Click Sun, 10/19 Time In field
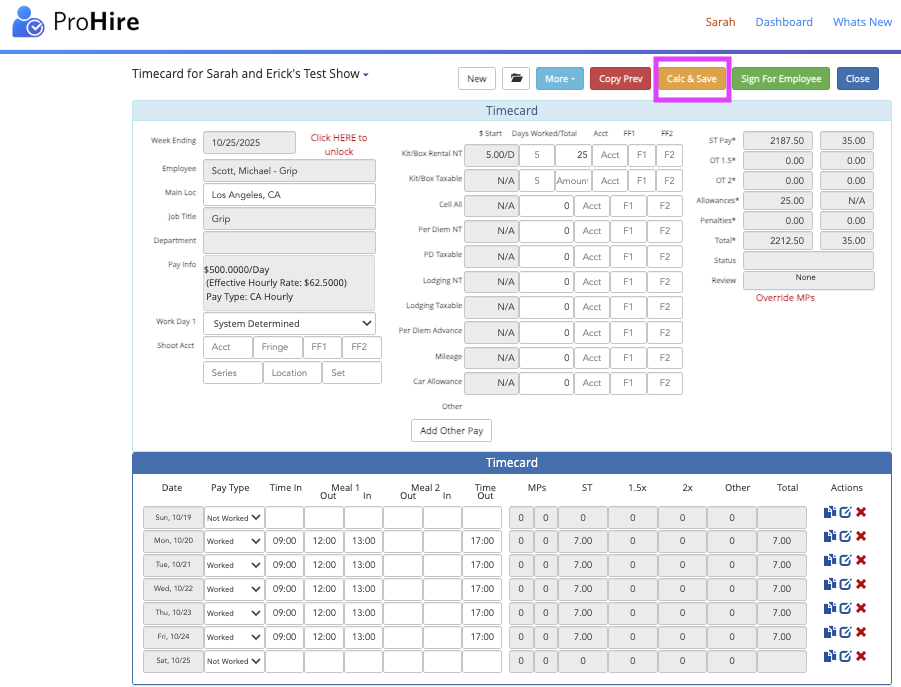Image resolution: width=901 pixels, height=687 pixels. point(284,518)
